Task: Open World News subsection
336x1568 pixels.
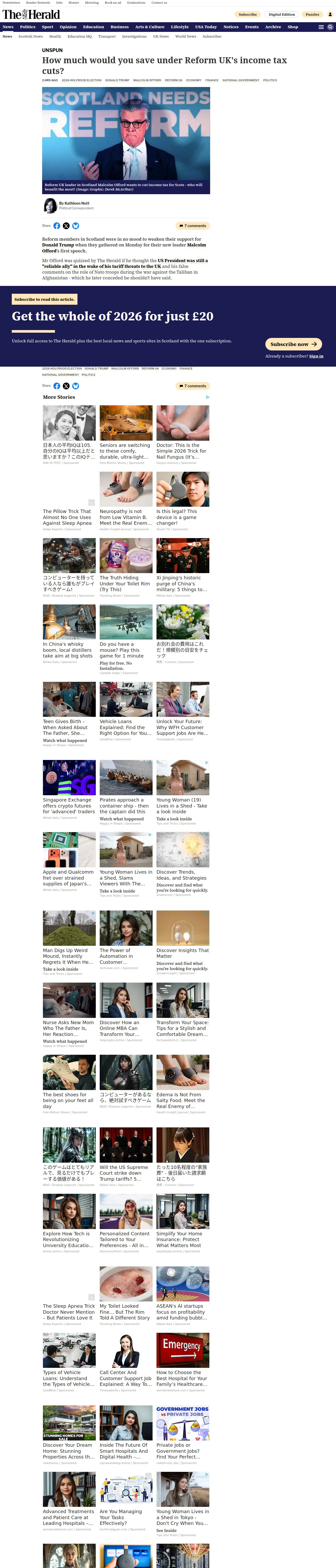Action: 186,37
